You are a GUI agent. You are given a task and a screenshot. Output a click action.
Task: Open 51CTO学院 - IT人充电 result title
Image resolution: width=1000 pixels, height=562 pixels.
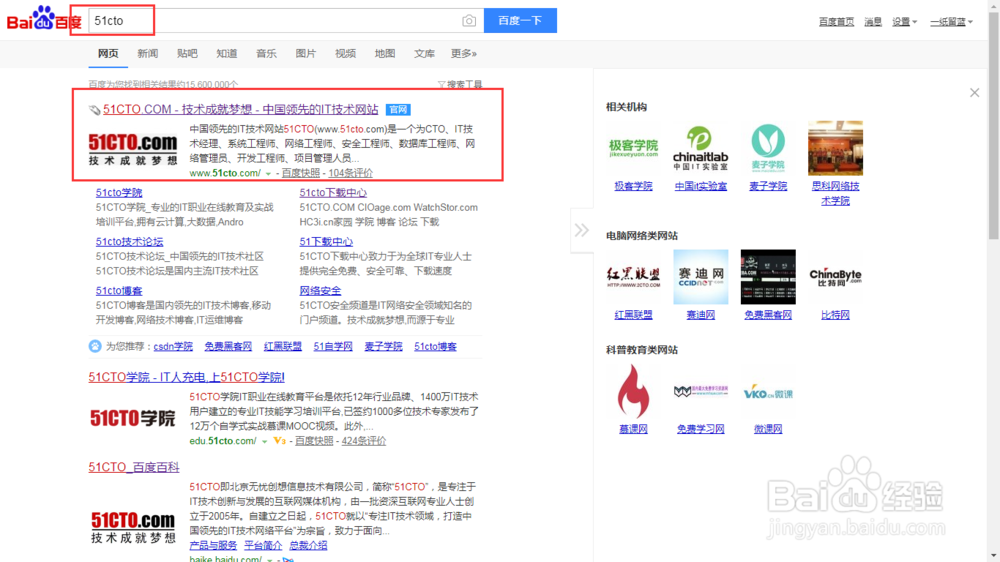(x=186, y=377)
